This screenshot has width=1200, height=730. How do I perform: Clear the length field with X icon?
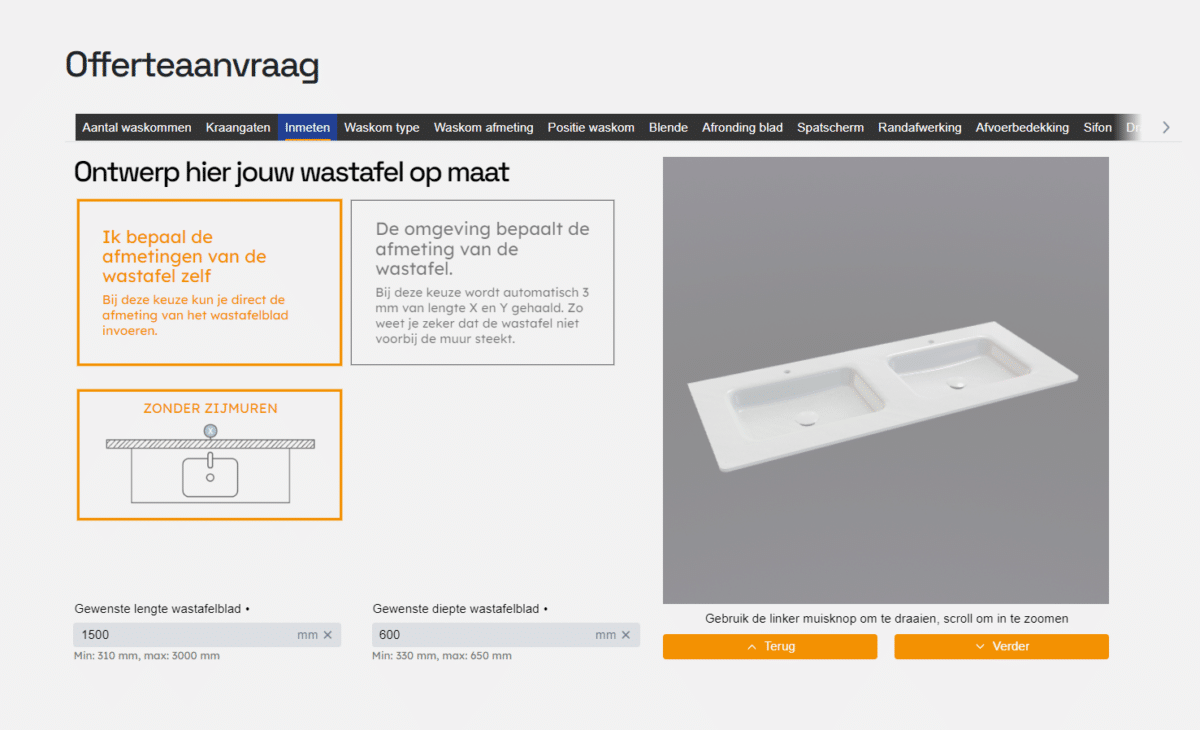tap(327, 635)
